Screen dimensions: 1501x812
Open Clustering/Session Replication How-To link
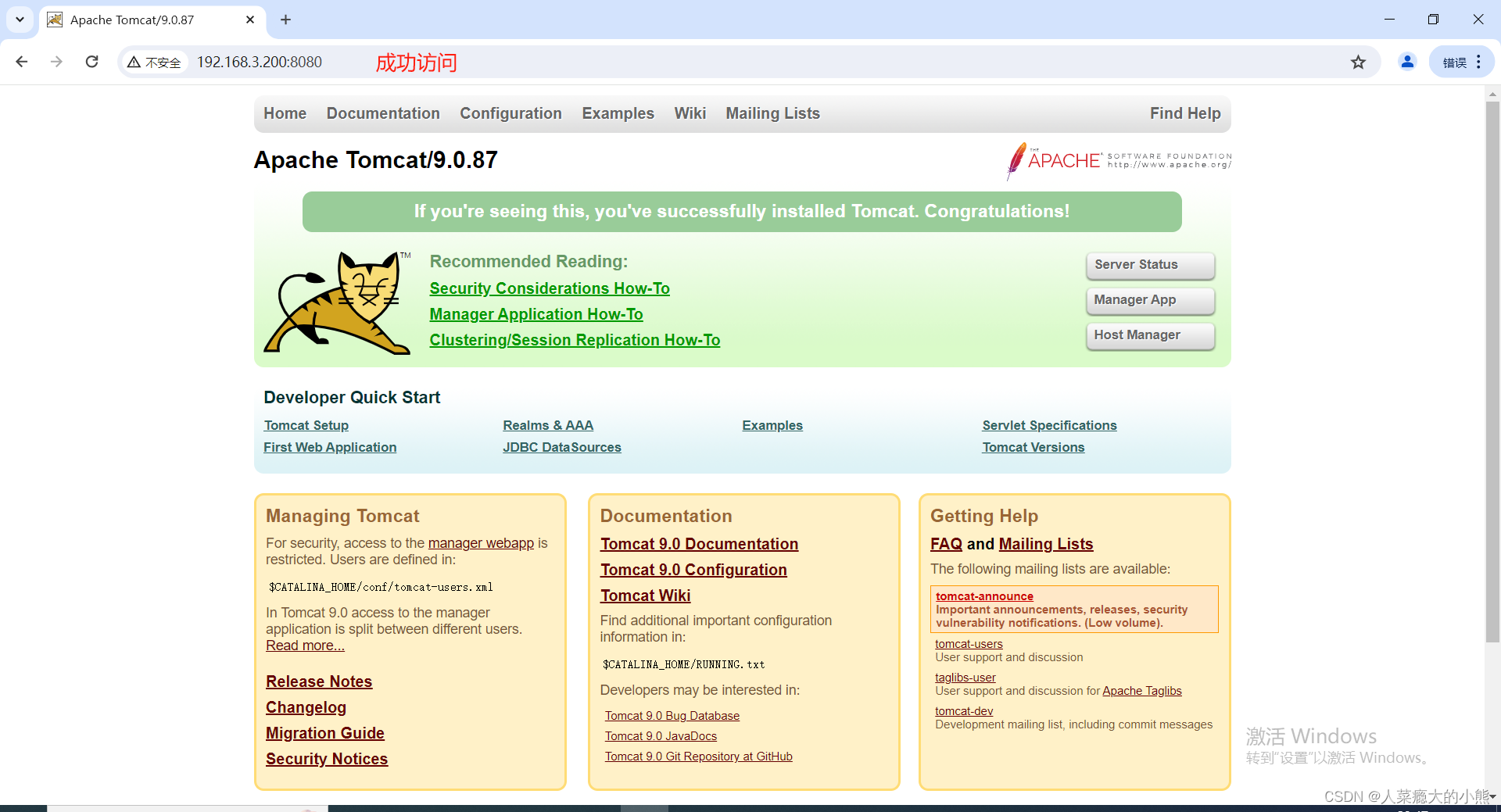[x=575, y=340]
